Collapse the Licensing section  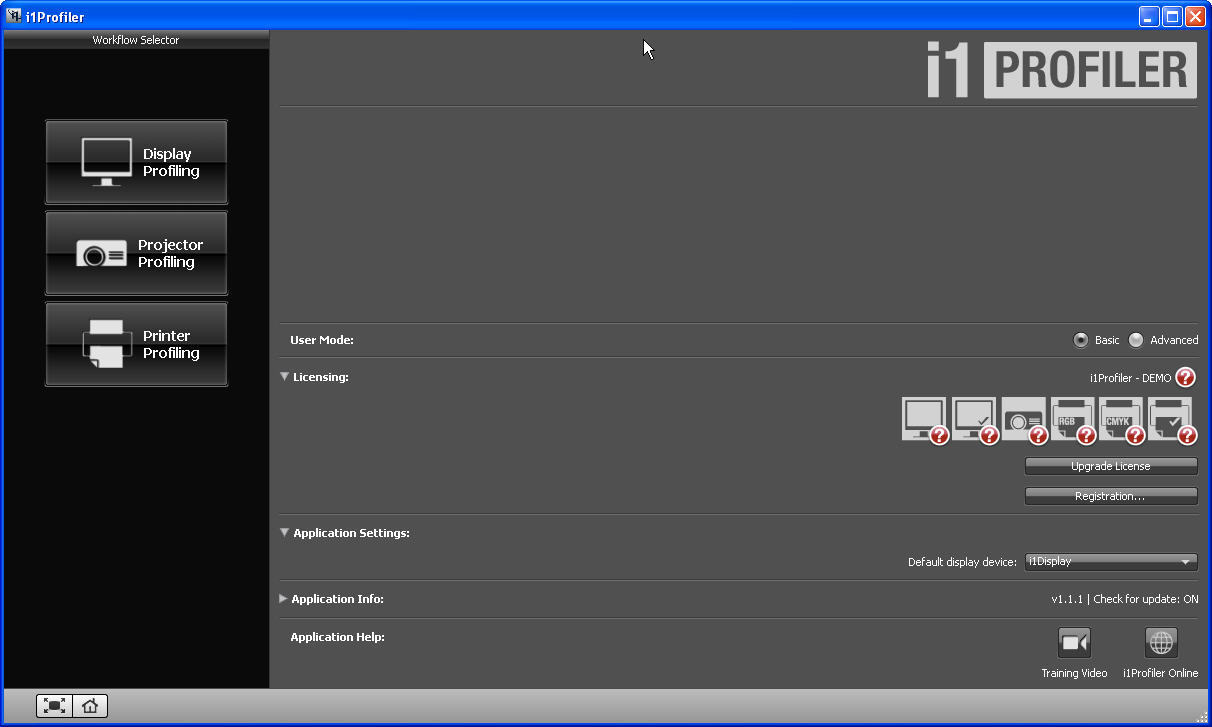click(x=284, y=377)
